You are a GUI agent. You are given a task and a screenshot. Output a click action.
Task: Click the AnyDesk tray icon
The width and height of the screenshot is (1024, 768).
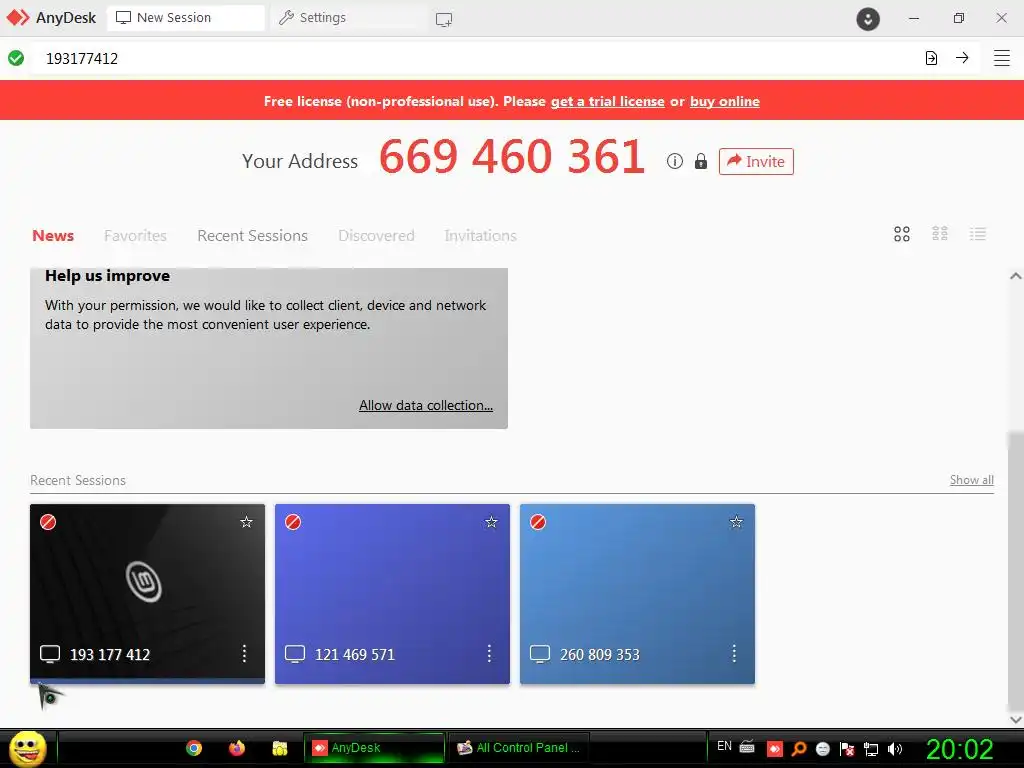[x=775, y=748]
